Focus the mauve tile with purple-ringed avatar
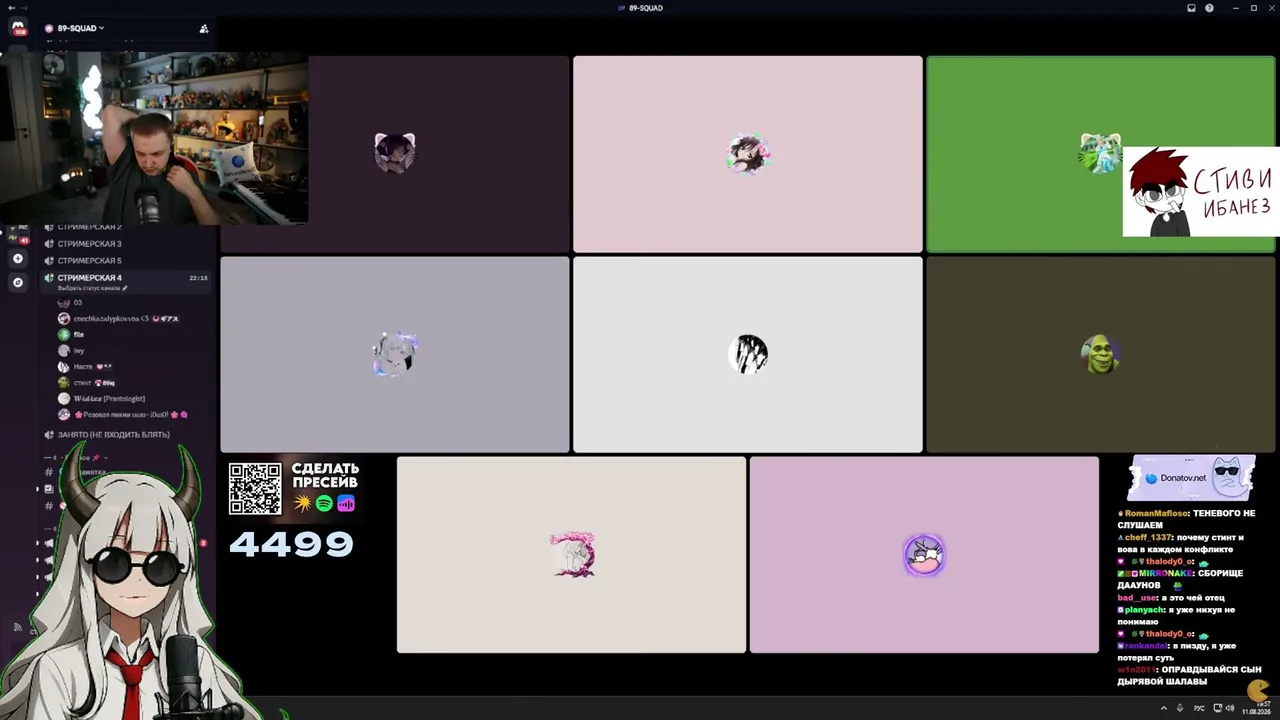 tap(924, 555)
